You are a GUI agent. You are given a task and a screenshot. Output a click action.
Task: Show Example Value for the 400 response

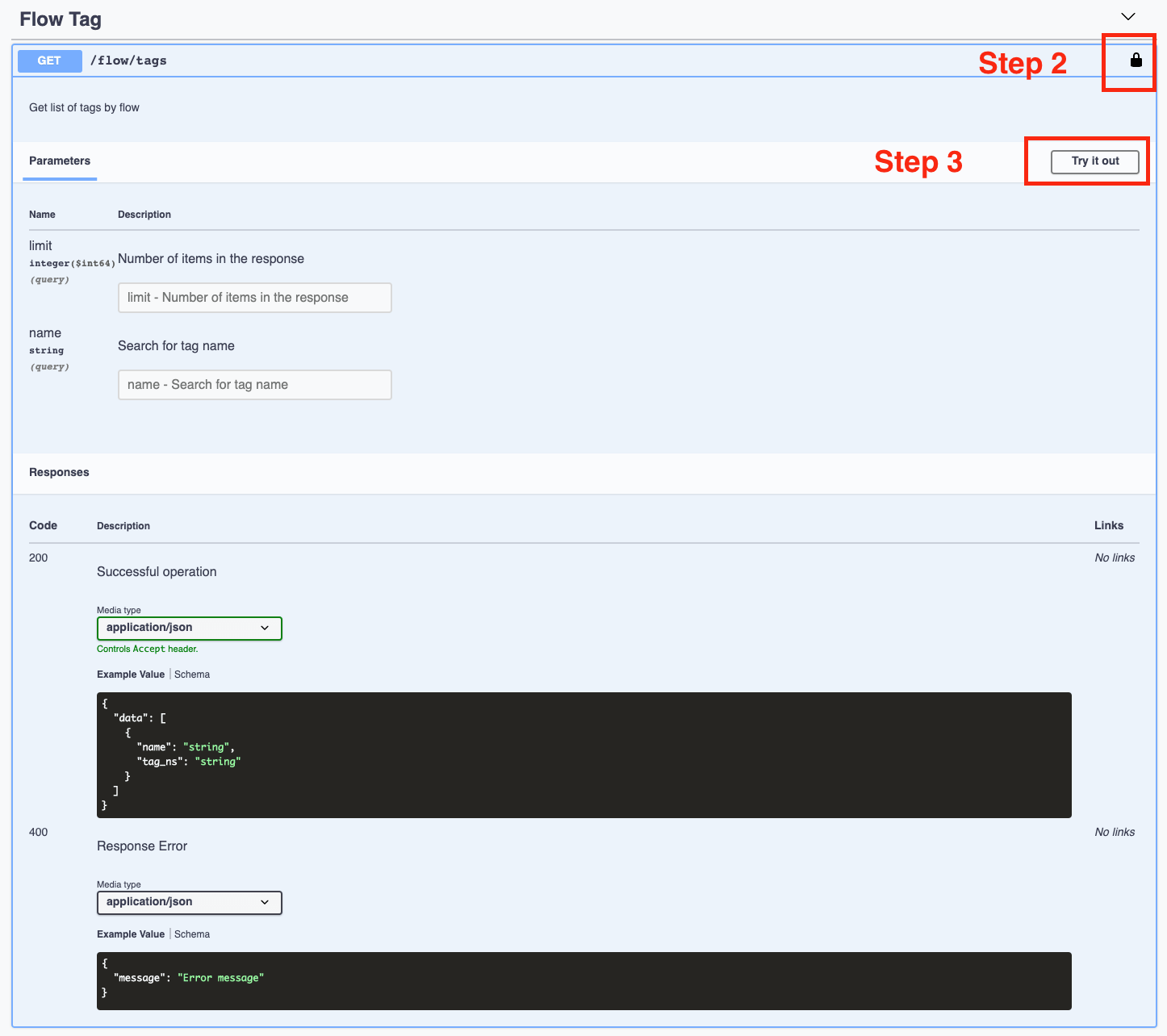coord(131,934)
